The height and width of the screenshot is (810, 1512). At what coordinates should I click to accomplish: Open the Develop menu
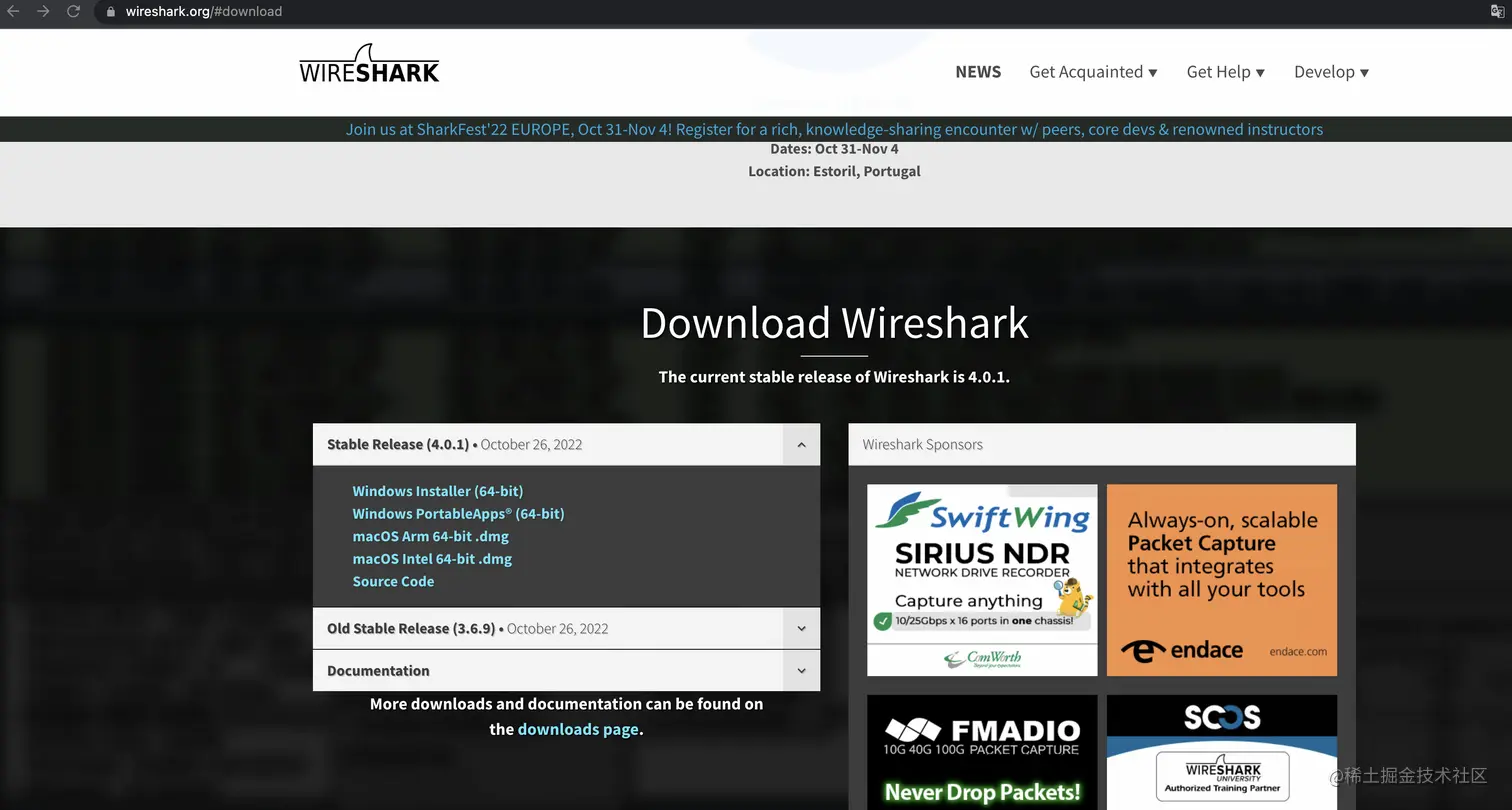point(1331,72)
